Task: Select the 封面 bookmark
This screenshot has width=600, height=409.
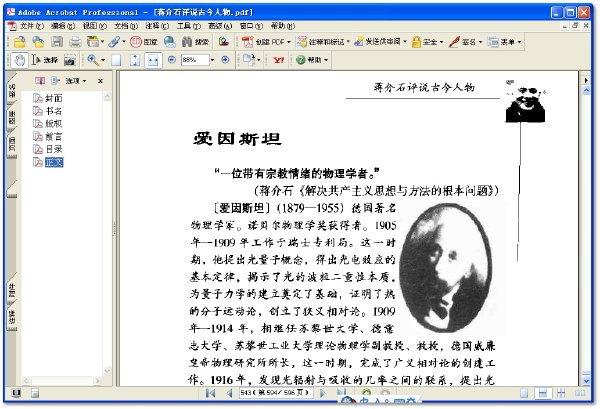Action: [54, 98]
